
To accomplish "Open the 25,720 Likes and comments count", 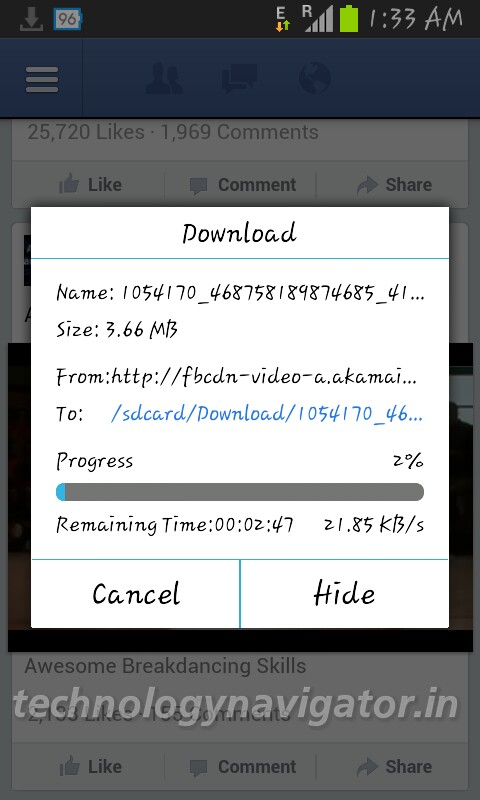I will click(173, 132).
